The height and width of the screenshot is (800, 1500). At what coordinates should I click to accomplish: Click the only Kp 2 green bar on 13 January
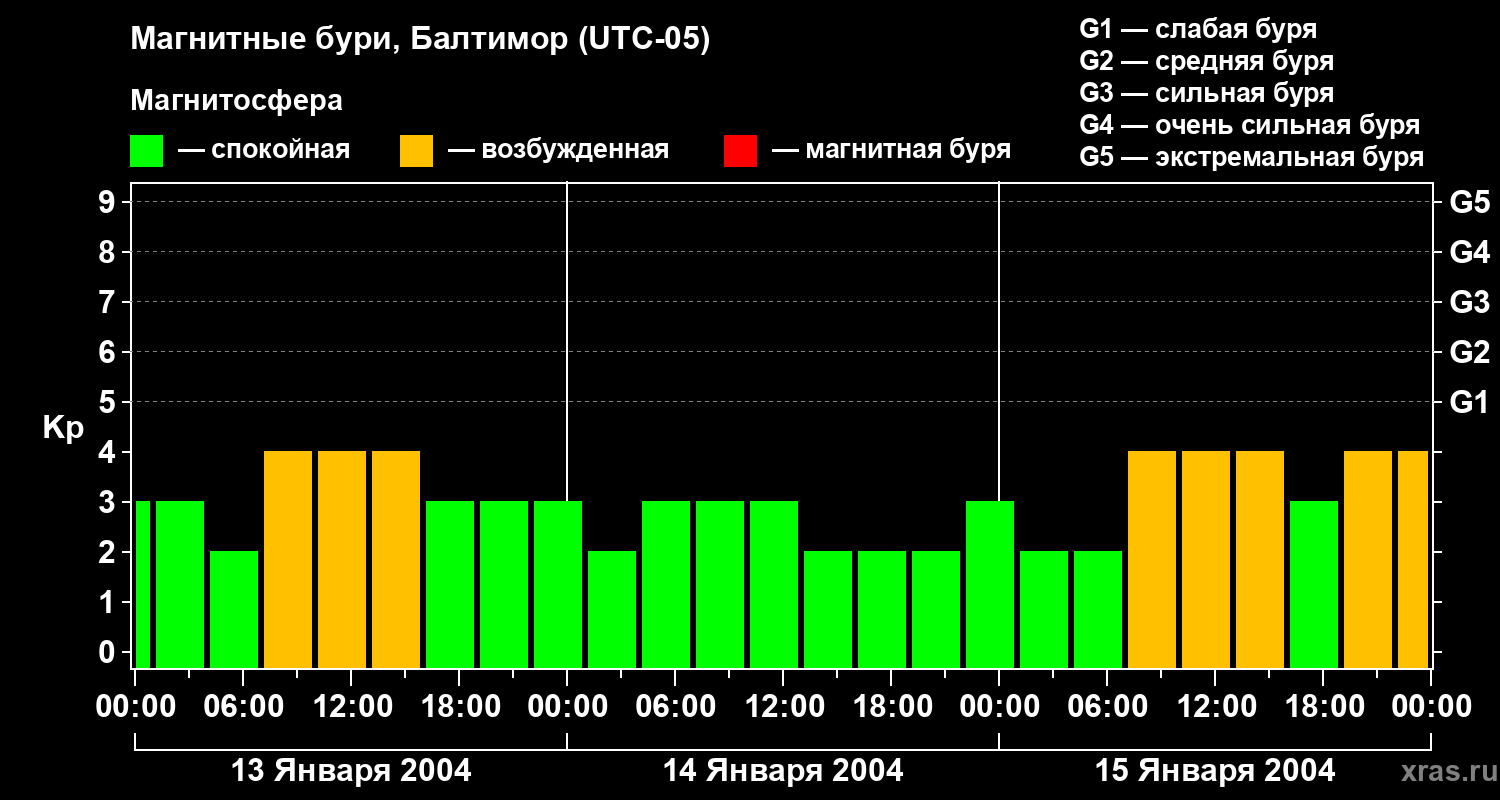click(x=234, y=609)
